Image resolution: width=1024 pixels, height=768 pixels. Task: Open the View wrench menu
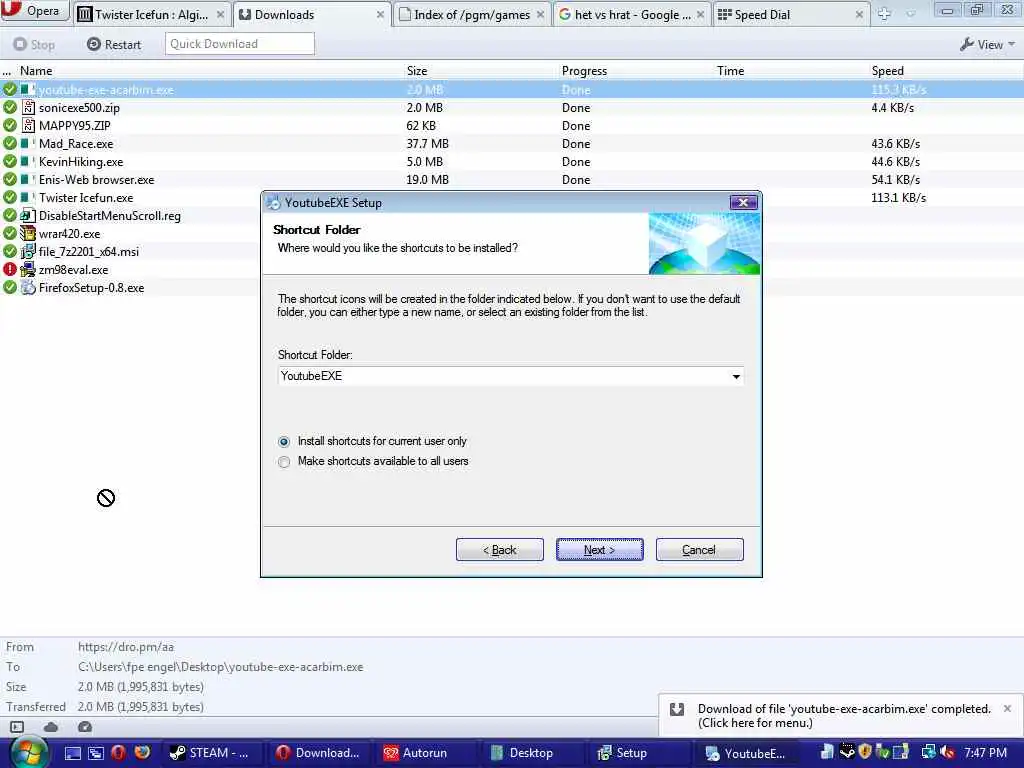click(987, 44)
